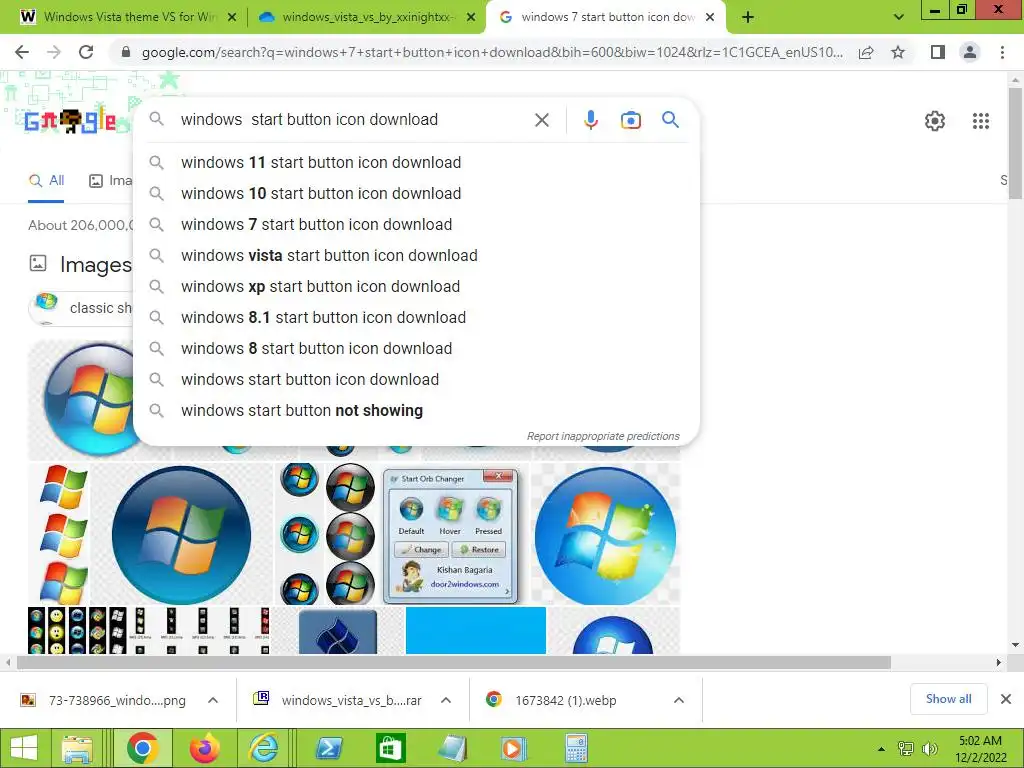Switch to Chrome in taskbar
The image size is (1024, 768).
142,748
